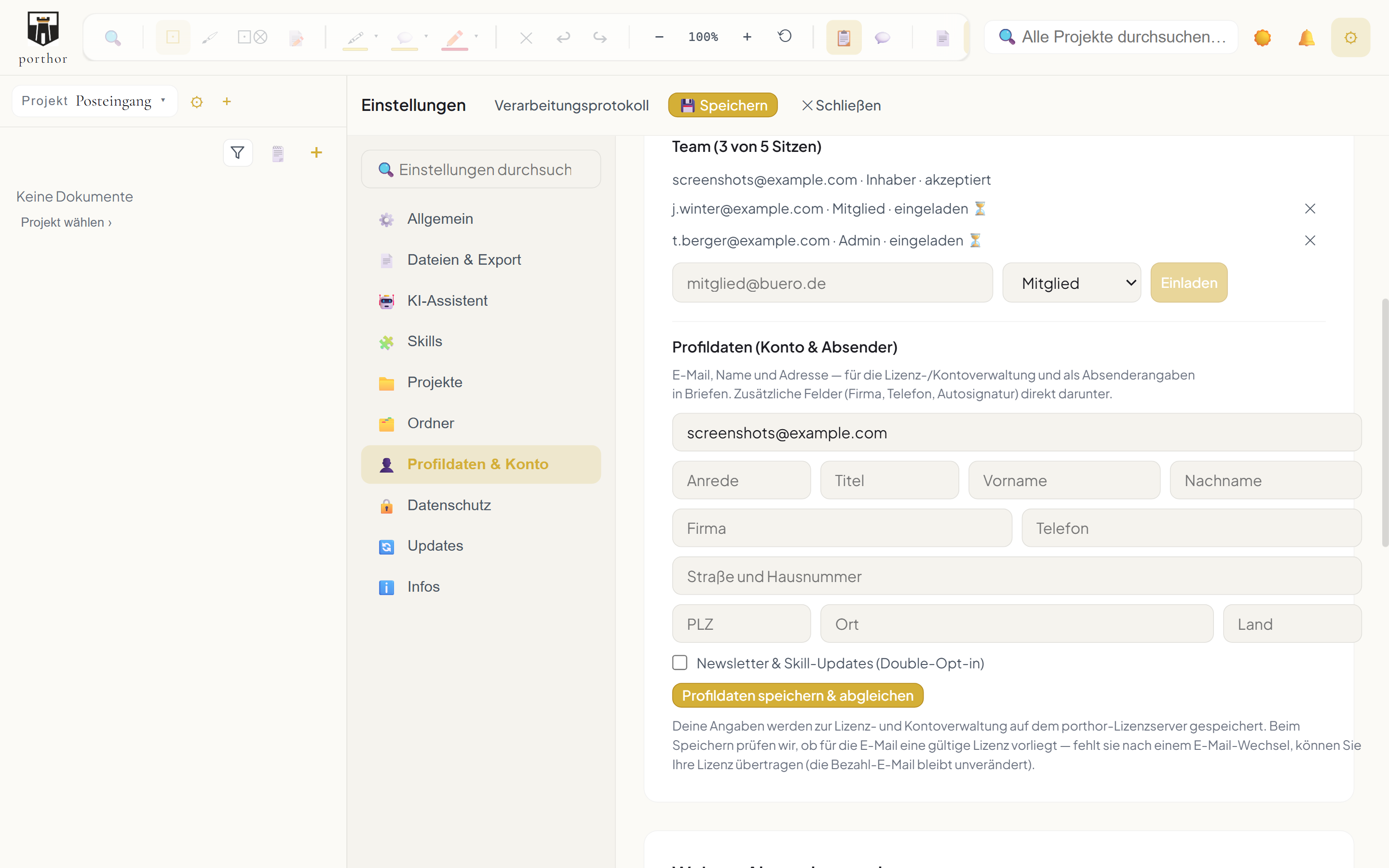The image size is (1389, 868).
Task: Click the PLZ field
Action: pyautogui.click(x=742, y=624)
